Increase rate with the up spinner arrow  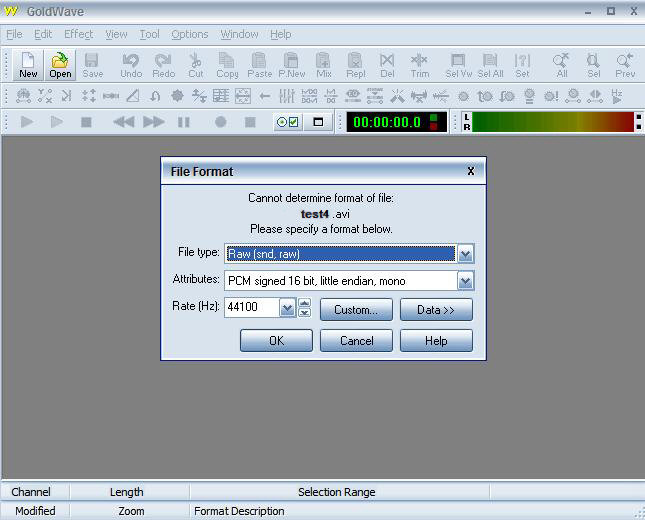coord(304,303)
